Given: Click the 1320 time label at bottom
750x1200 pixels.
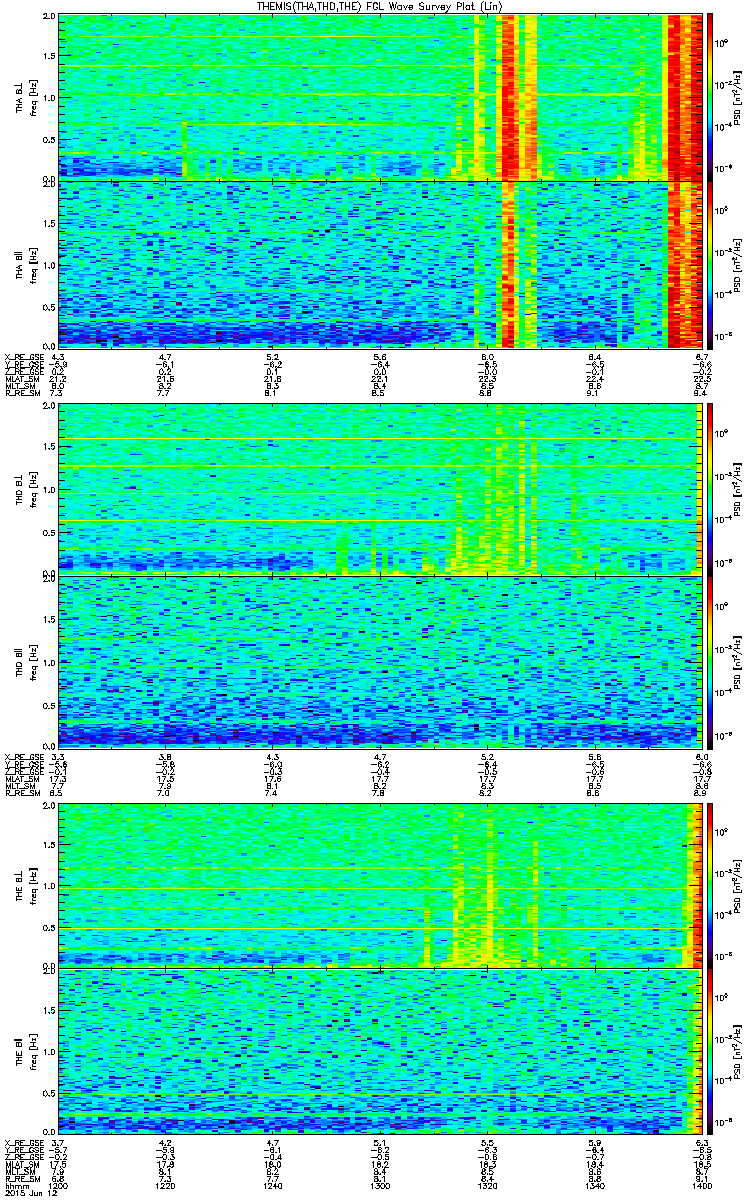Looking at the screenshot, I should tap(488, 1184).
